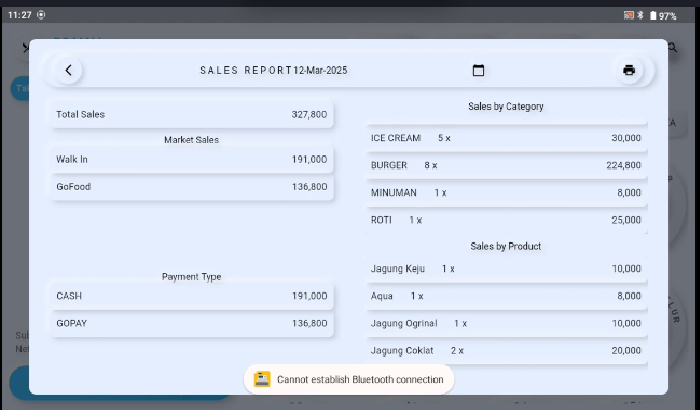Screen dimensions: 700x410
Task: Select the CASH payment type row
Action: [x=191, y=296]
